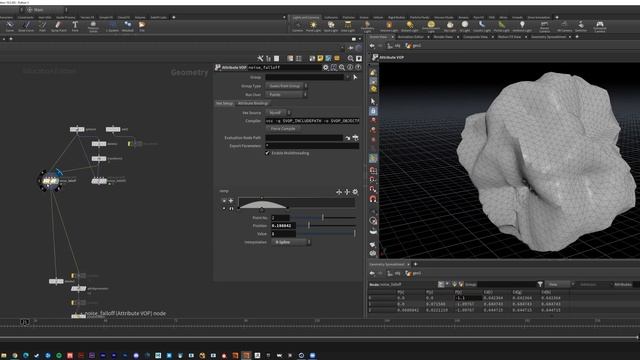Select the Area Light shelf tool
Image resolution: width=640 pixels, height=360 pixels.
pyautogui.click(x=348, y=27)
